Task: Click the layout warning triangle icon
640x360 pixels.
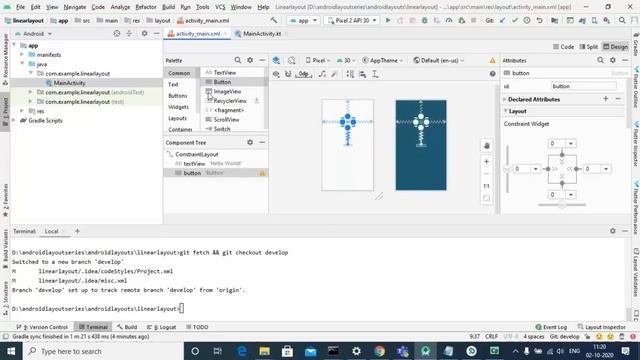Action: (493, 60)
